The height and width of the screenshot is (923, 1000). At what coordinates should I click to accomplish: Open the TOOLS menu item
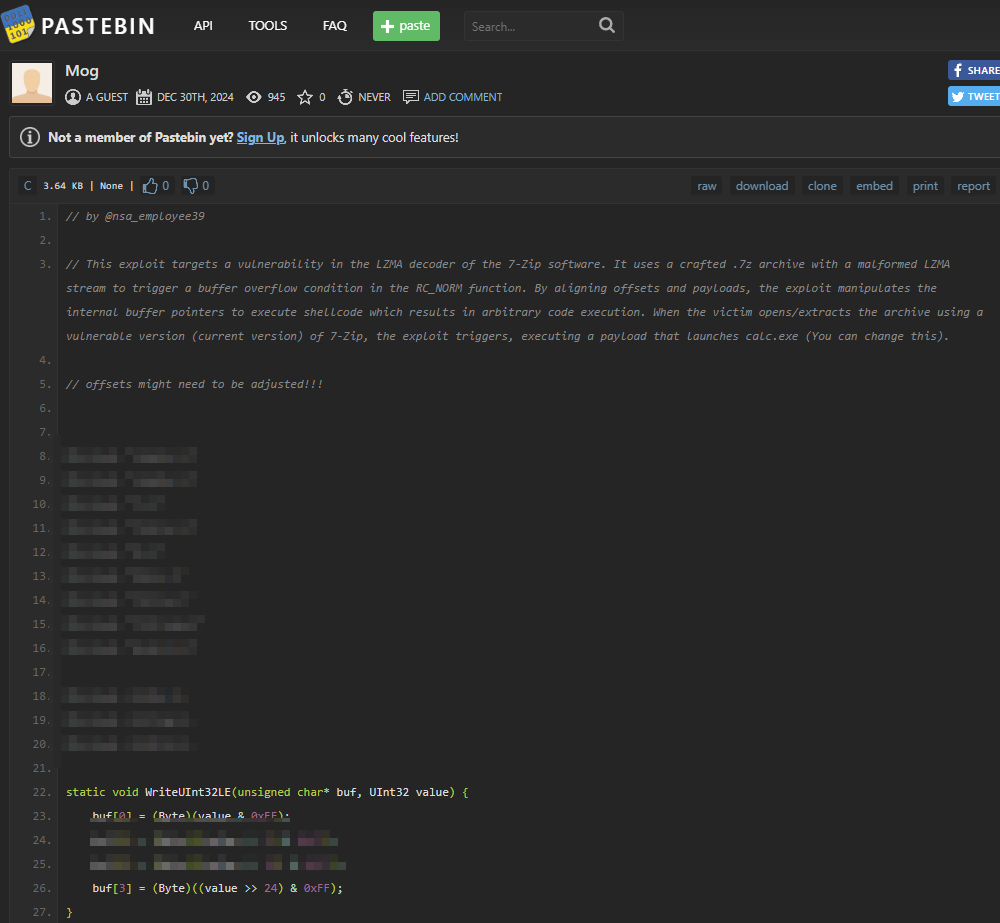267,26
